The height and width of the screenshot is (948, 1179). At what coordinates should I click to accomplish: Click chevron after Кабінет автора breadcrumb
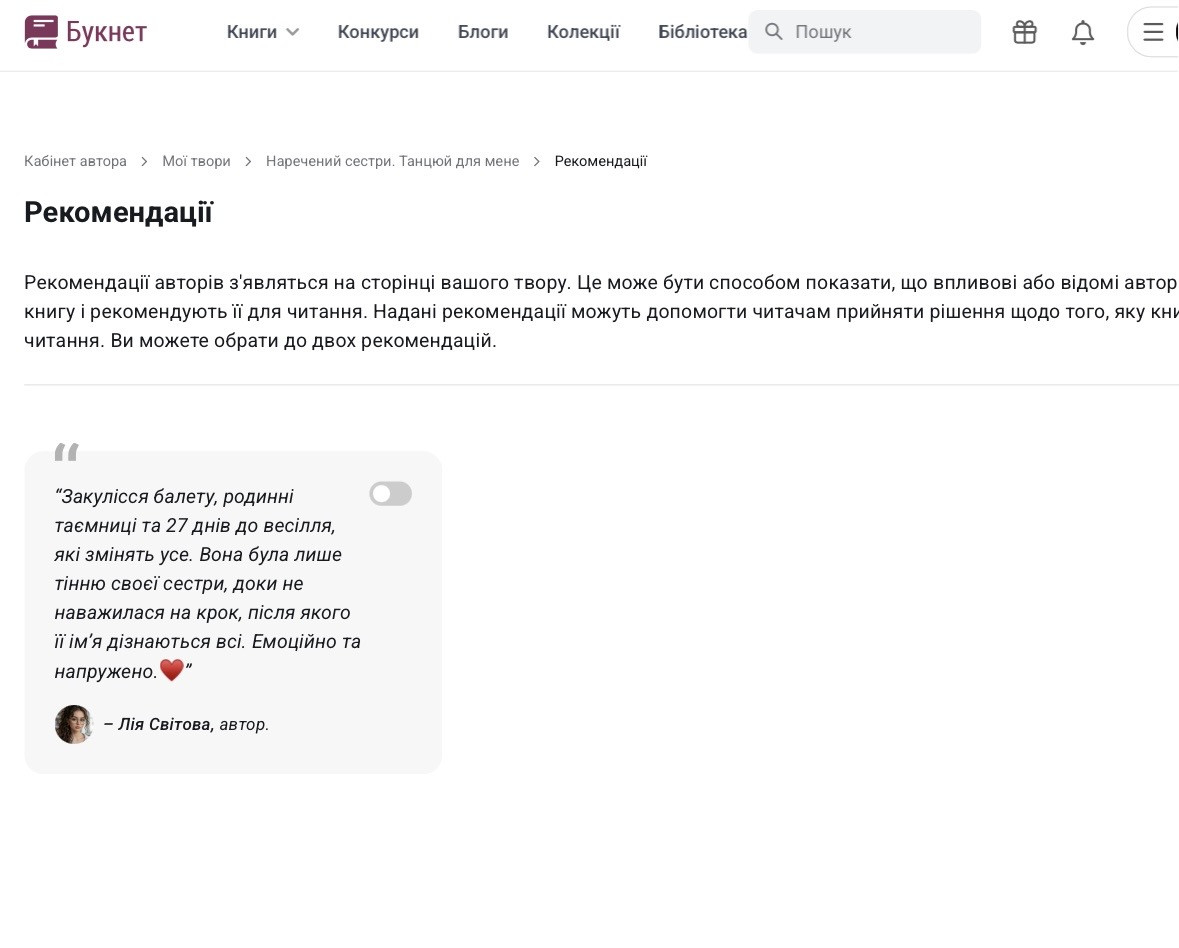144,162
